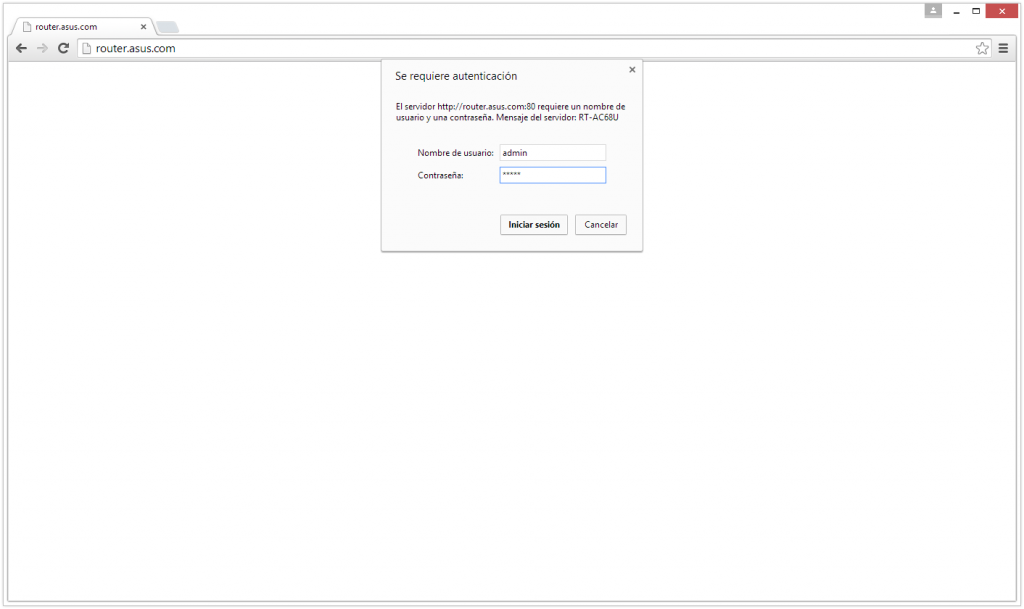
Task: Focus the address bar showing router.asus.com
Action: point(532,48)
